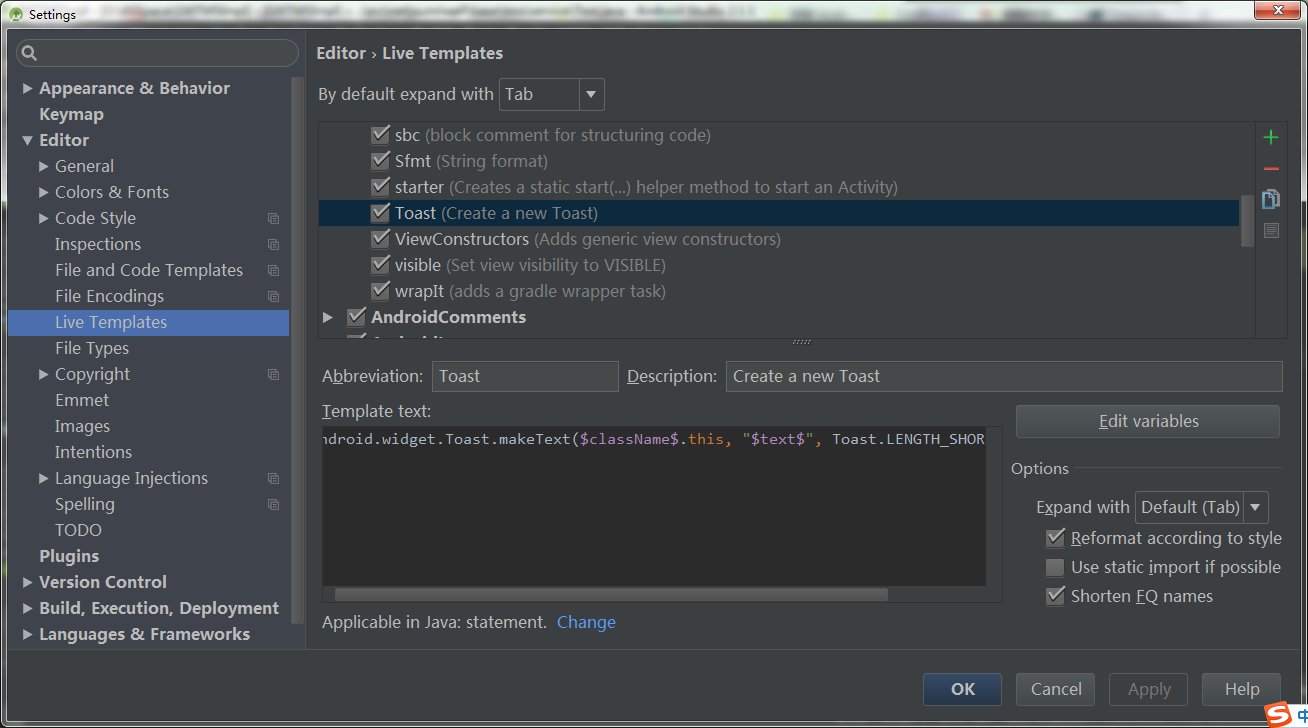Click the magnifier icon in the search box
Image resolution: width=1308 pixels, height=728 pixels.
[29, 53]
